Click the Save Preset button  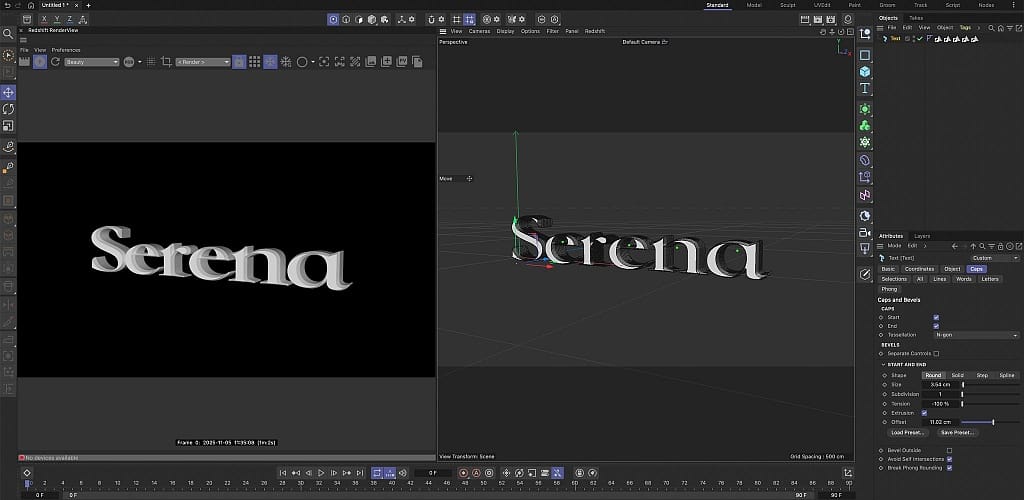point(957,433)
